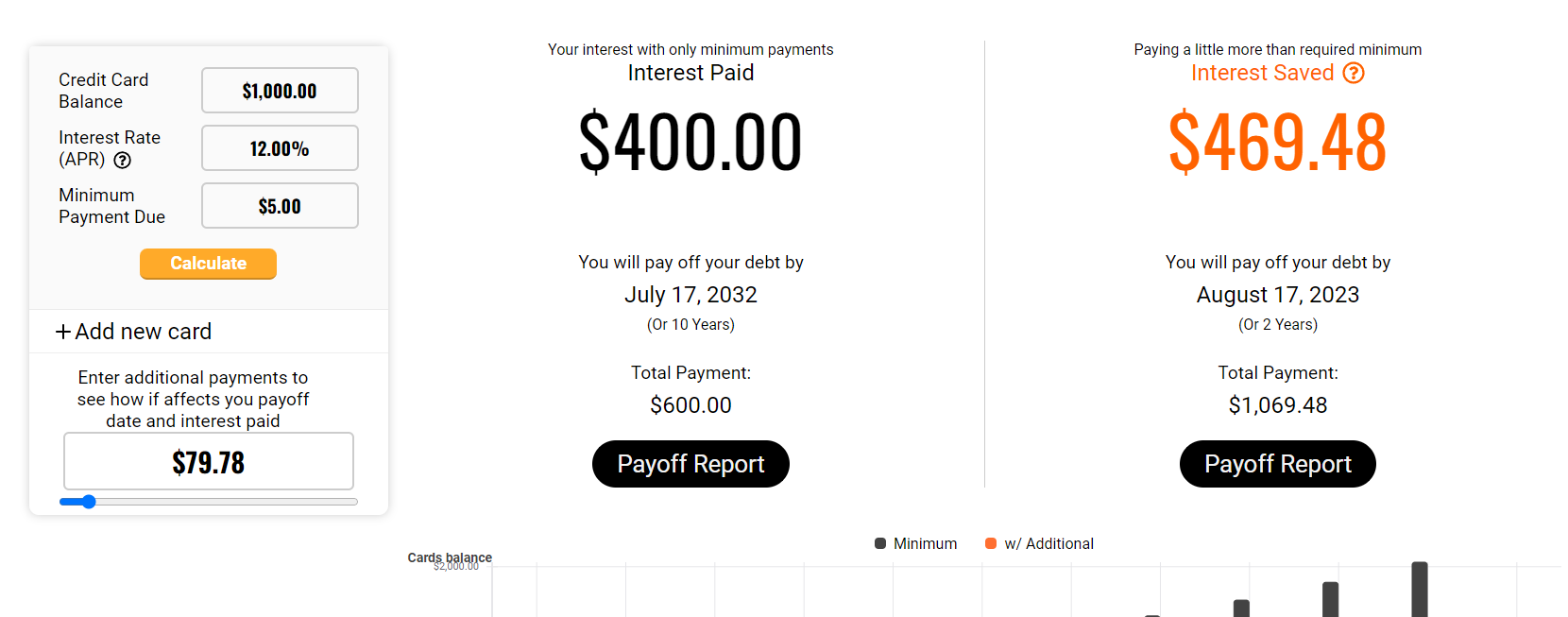Screen dimensions: 1568x617
Task: Edit the Credit Card Balance field
Action: tap(280, 90)
